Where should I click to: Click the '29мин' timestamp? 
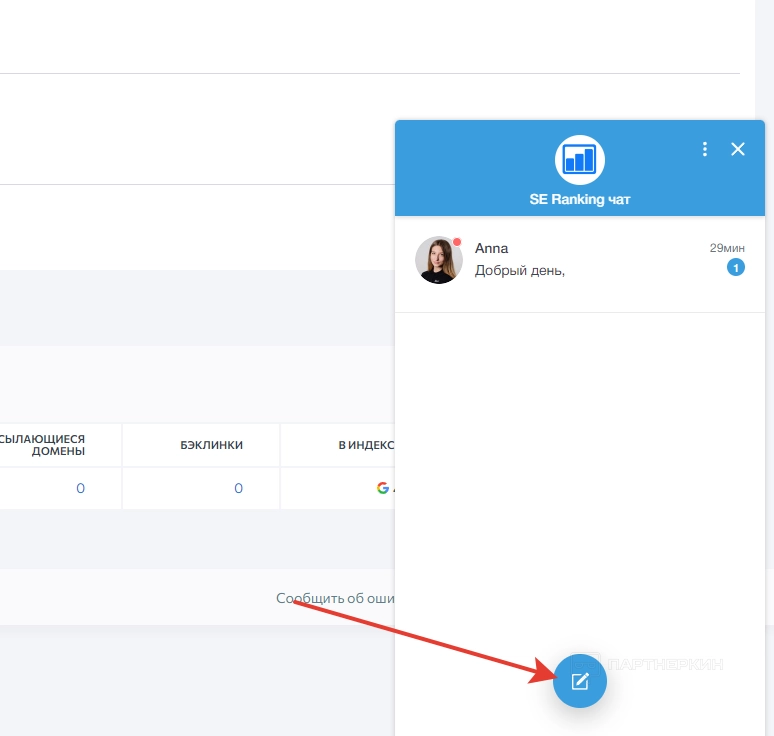[x=727, y=248]
